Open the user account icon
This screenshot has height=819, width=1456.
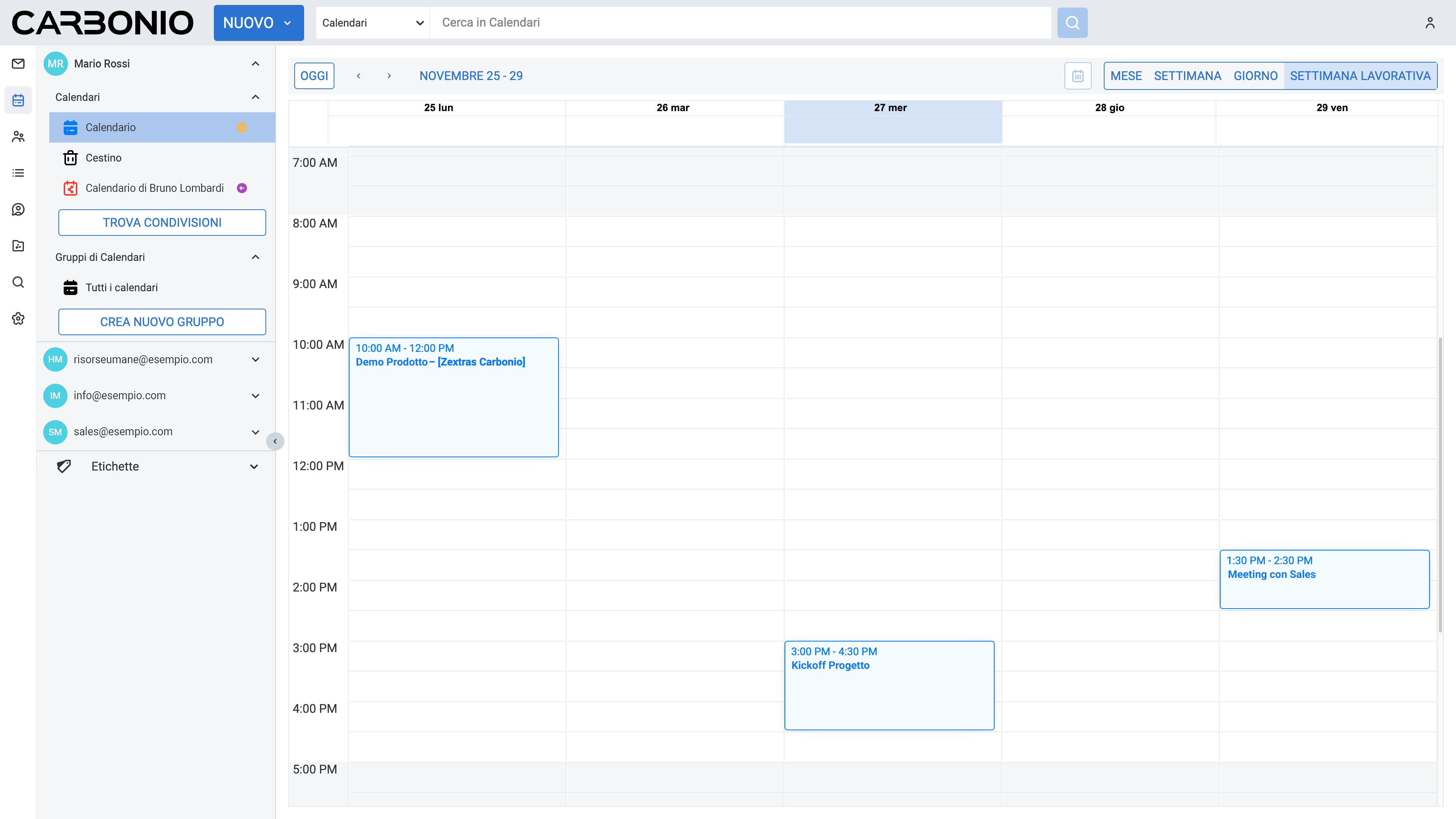tap(1429, 23)
